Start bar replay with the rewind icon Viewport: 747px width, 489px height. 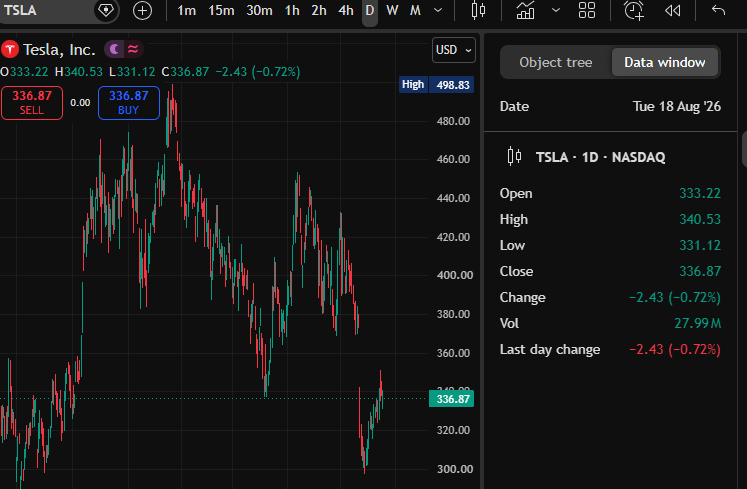(672, 10)
